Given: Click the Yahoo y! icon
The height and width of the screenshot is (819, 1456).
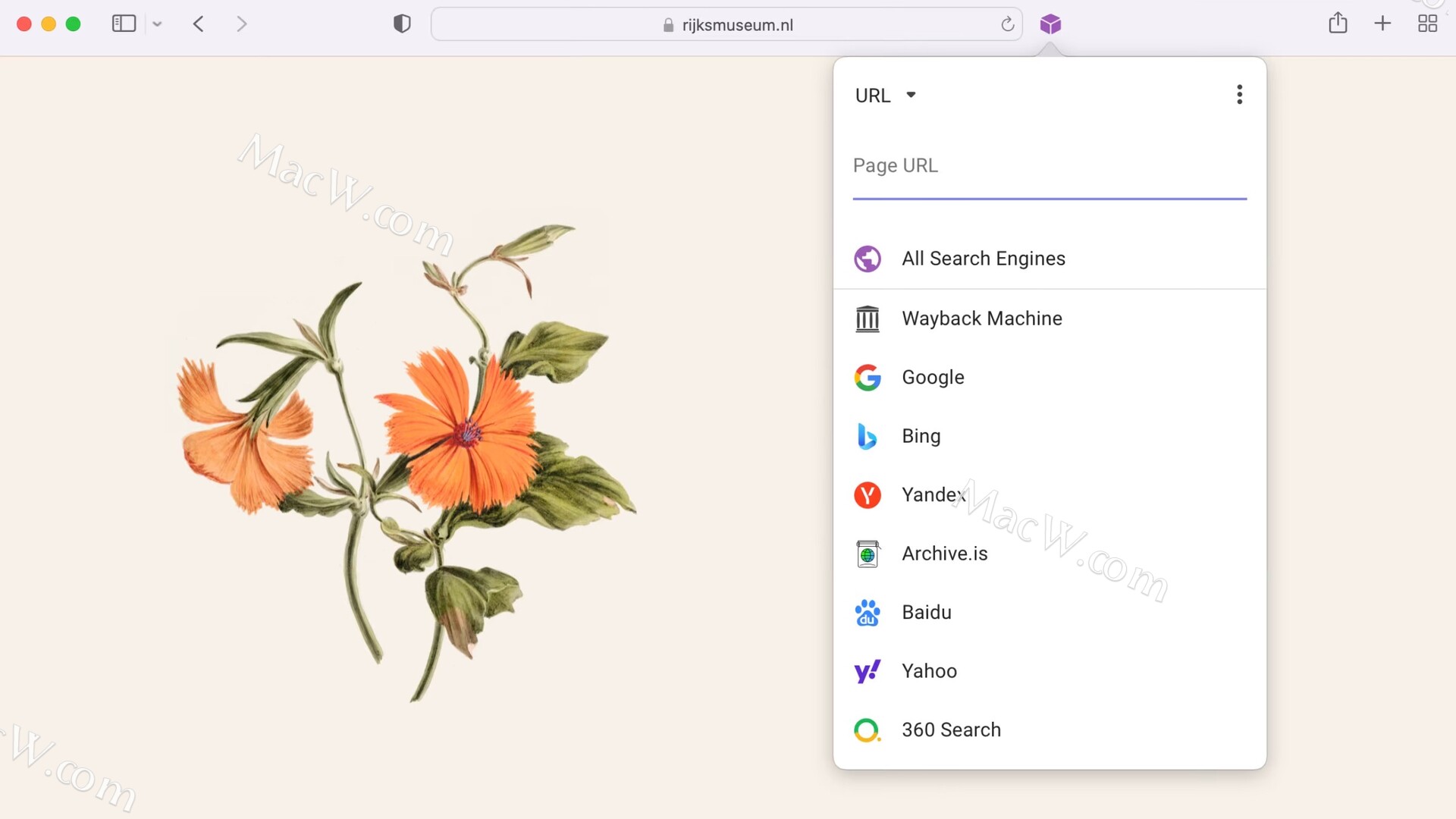Looking at the screenshot, I should [868, 671].
